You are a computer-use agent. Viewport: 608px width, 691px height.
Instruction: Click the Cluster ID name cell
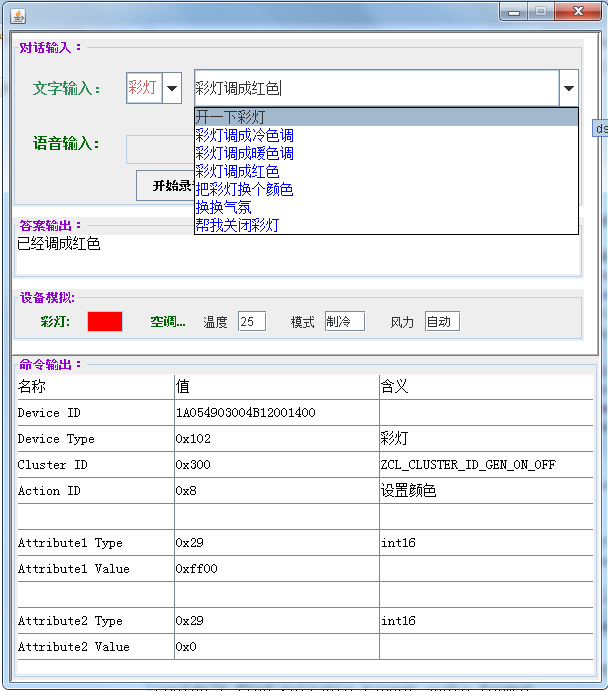click(96, 464)
